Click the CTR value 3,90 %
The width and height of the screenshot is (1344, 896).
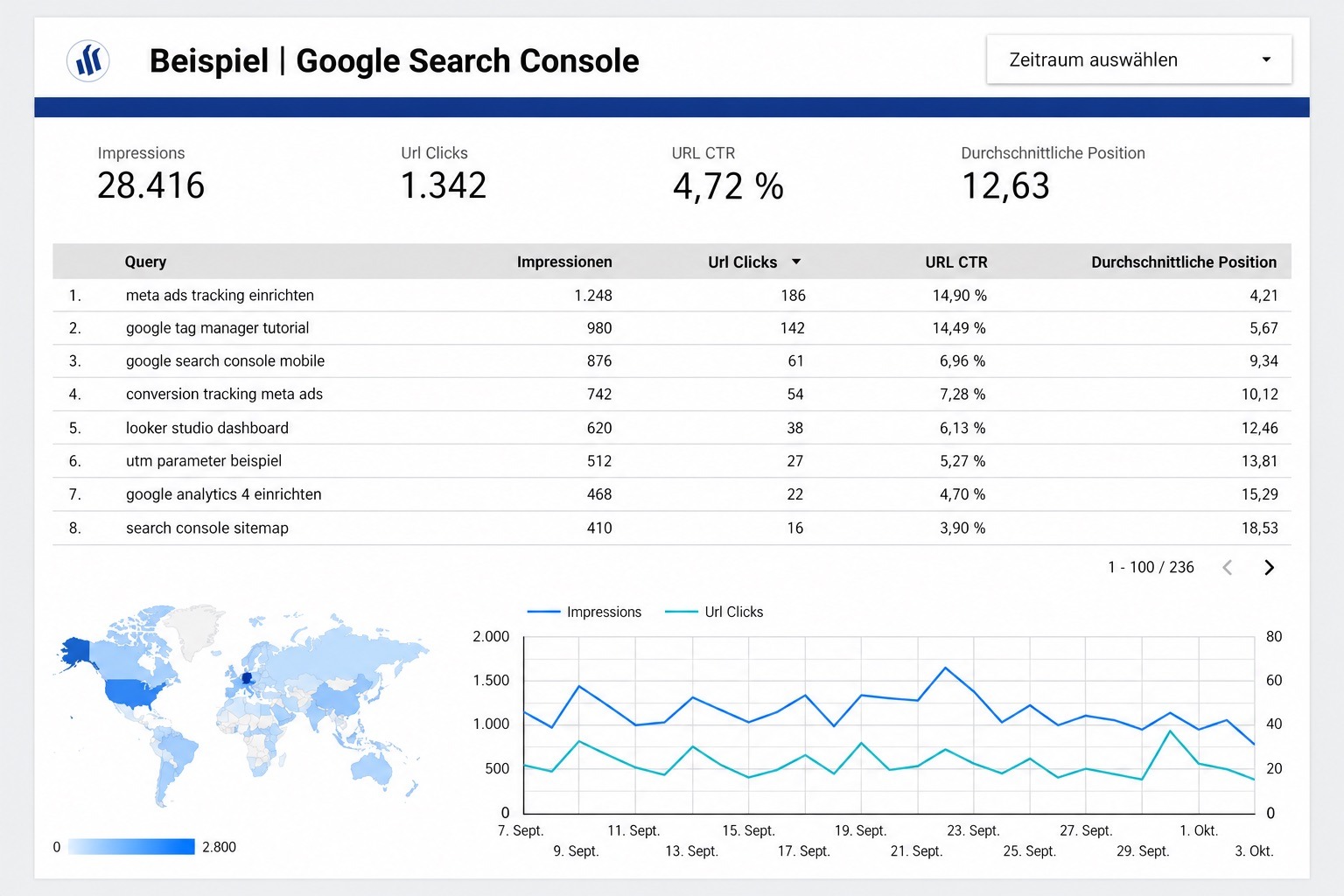click(962, 528)
